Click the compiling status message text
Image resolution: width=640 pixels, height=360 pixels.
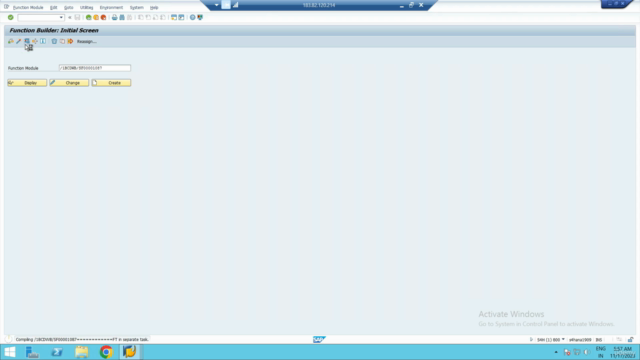(82, 340)
